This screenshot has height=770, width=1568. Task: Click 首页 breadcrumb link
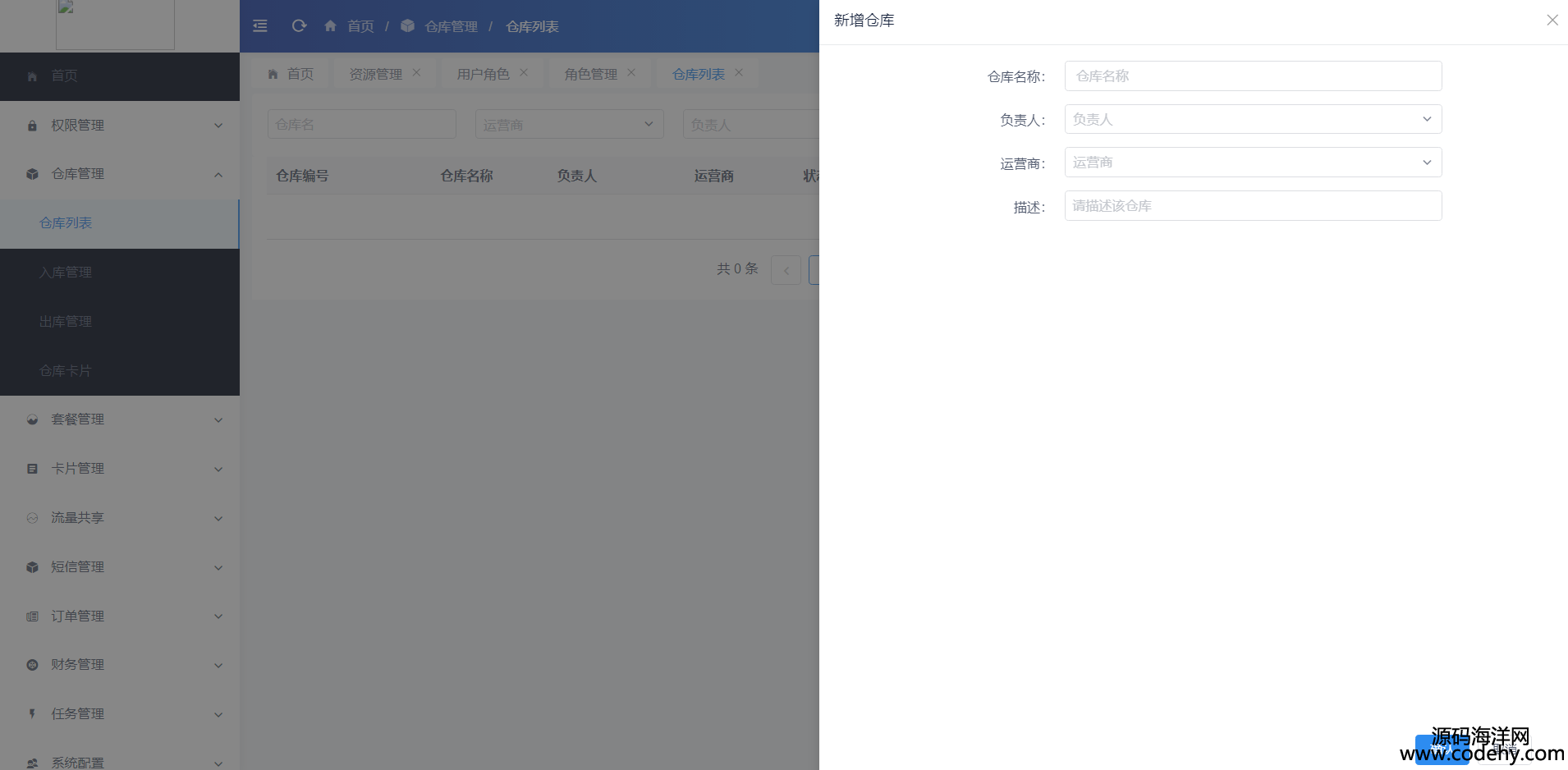(360, 26)
